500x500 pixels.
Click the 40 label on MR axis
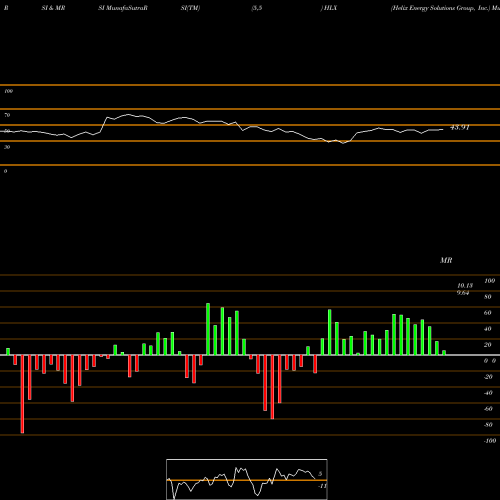coord(488,329)
